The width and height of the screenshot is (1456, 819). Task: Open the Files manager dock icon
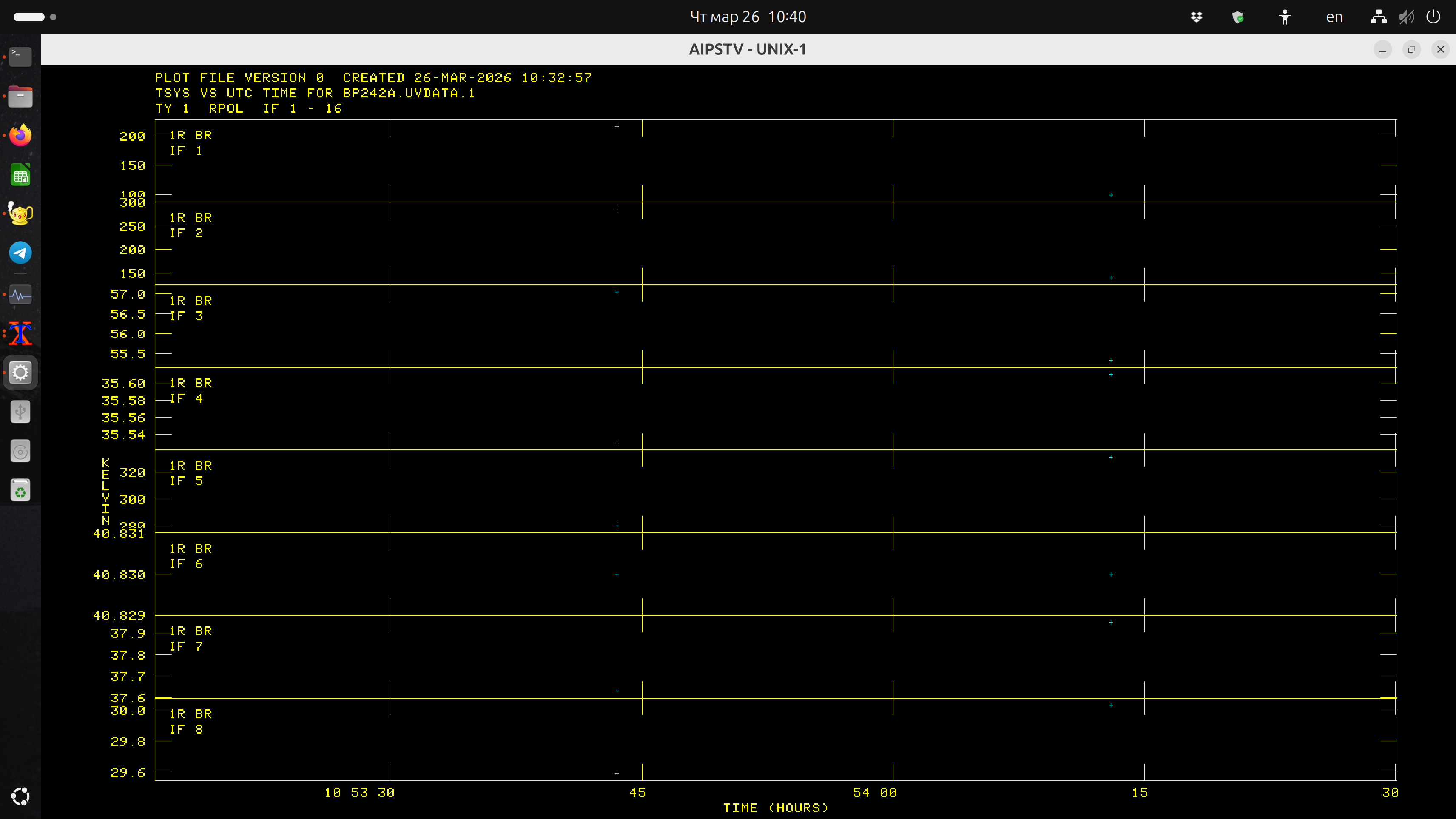click(x=20, y=97)
